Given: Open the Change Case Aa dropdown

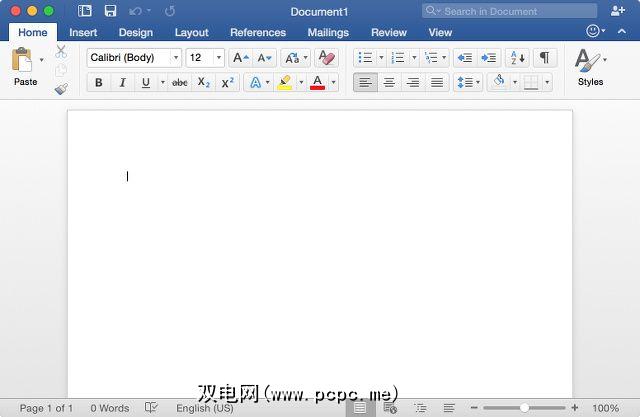Looking at the screenshot, I should click(295, 58).
